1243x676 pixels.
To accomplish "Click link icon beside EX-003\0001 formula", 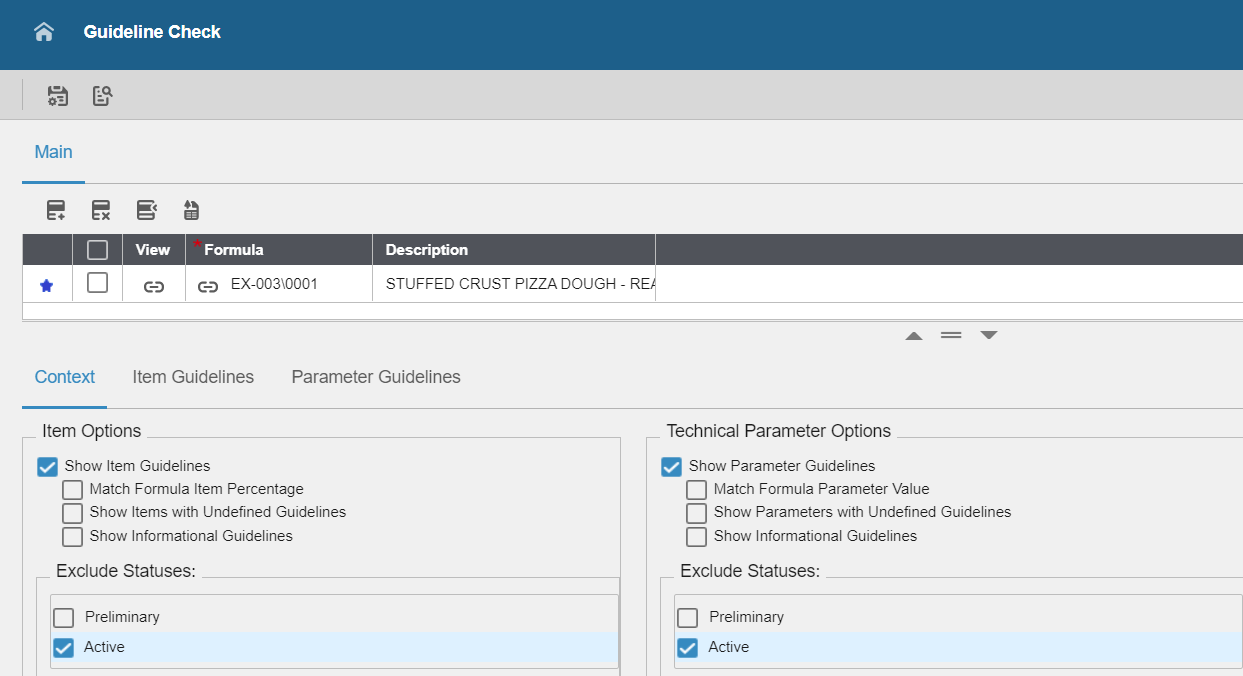I will click(x=208, y=286).
